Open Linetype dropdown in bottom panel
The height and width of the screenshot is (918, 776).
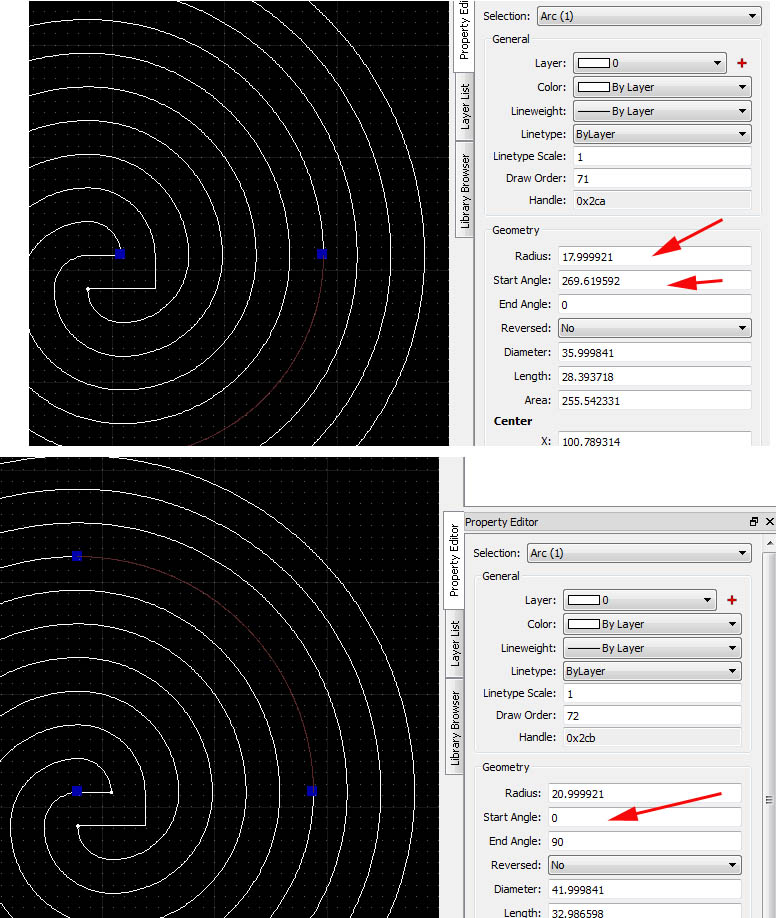(652, 671)
